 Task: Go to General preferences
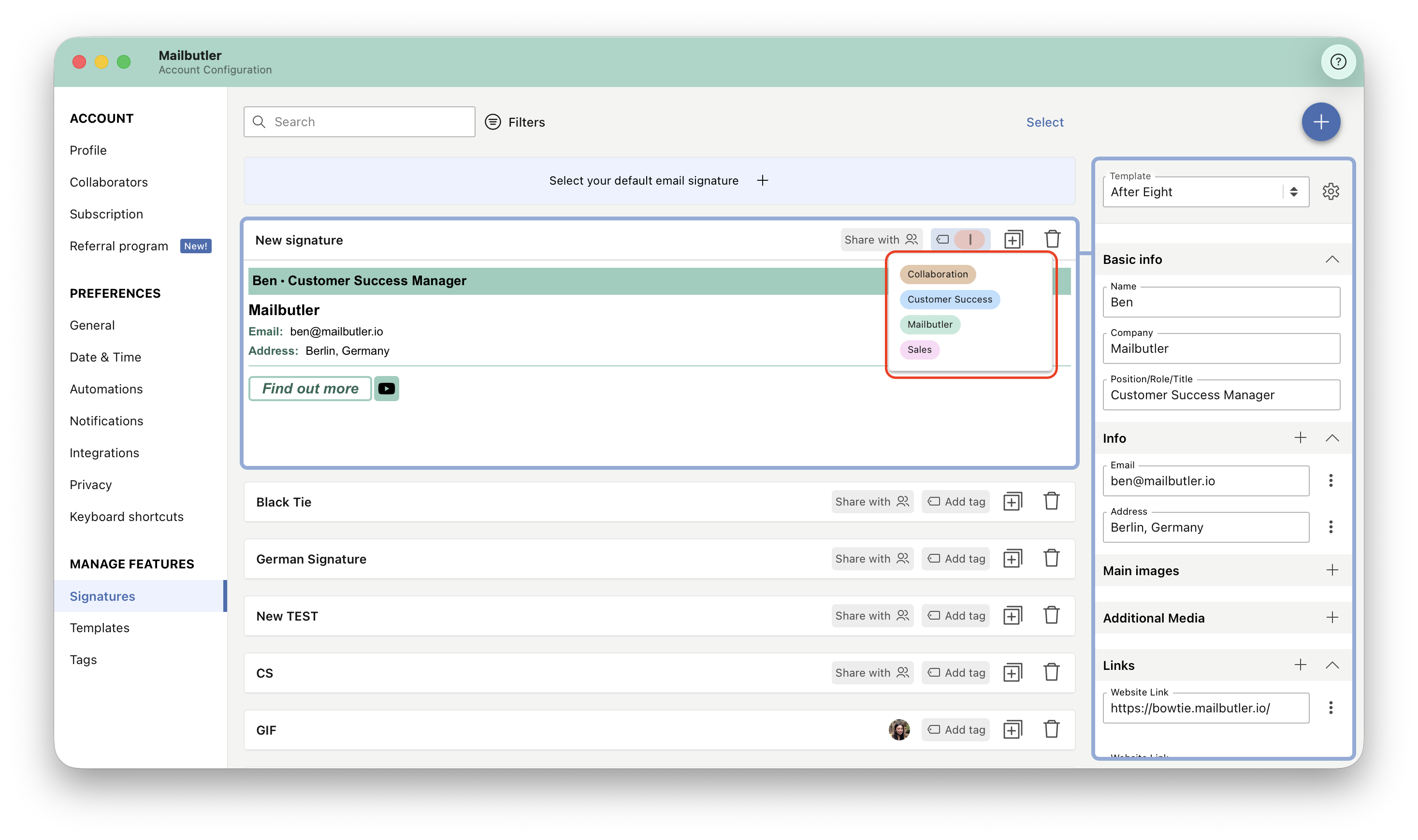92,325
